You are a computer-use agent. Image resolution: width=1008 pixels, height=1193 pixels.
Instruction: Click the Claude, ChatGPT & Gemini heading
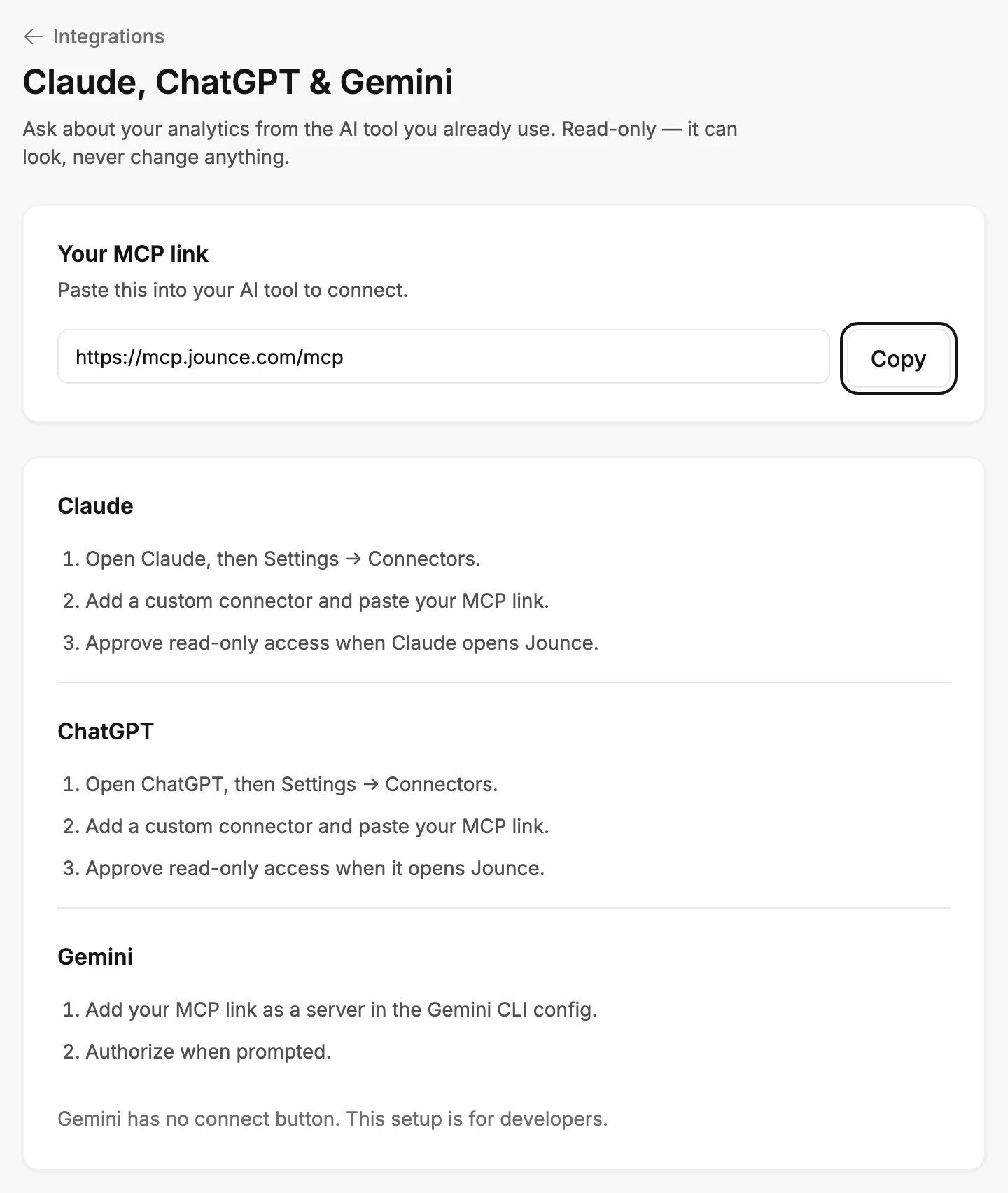(x=238, y=82)
